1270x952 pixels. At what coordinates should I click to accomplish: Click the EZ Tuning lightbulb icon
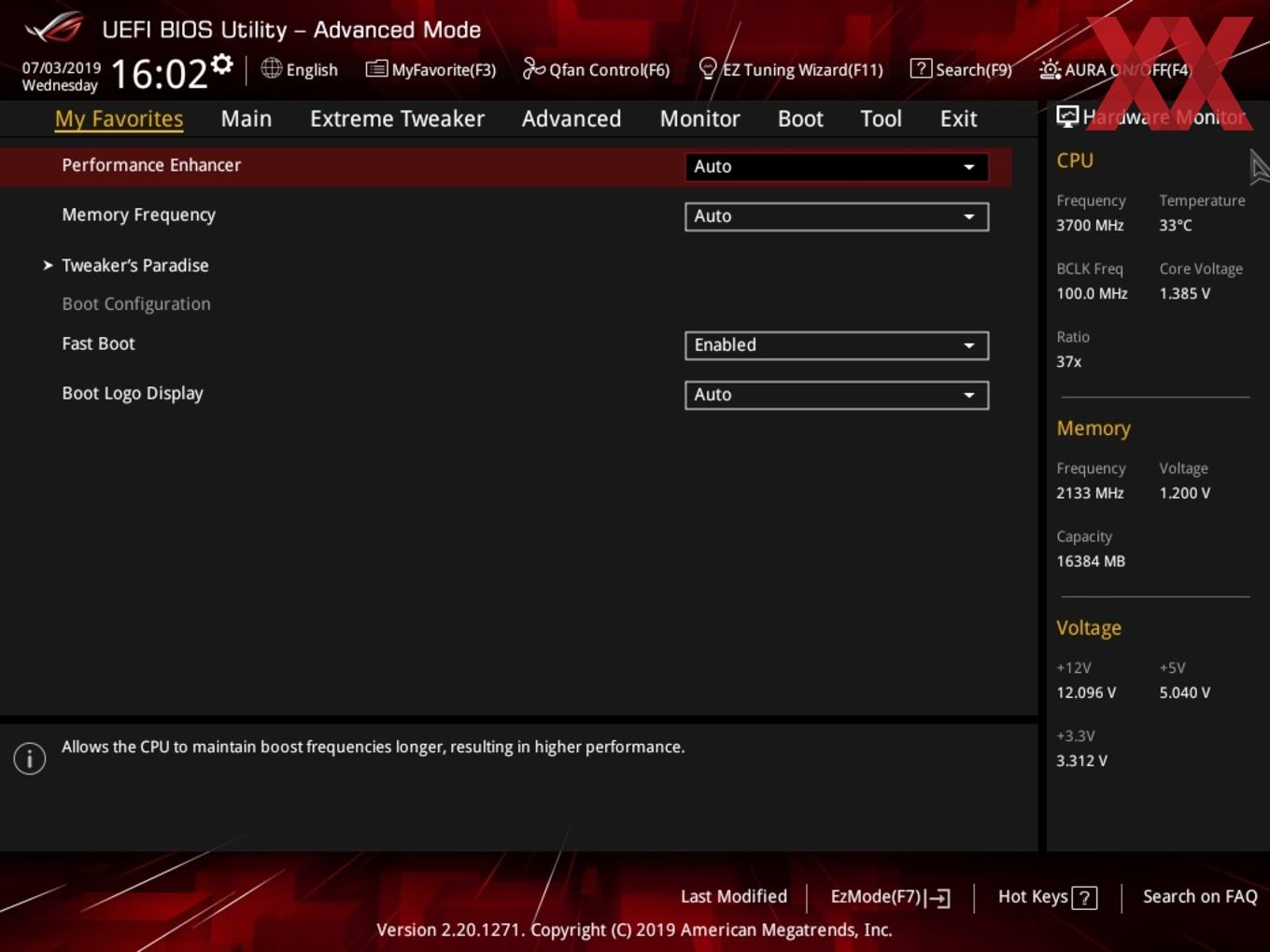(708, 69)
